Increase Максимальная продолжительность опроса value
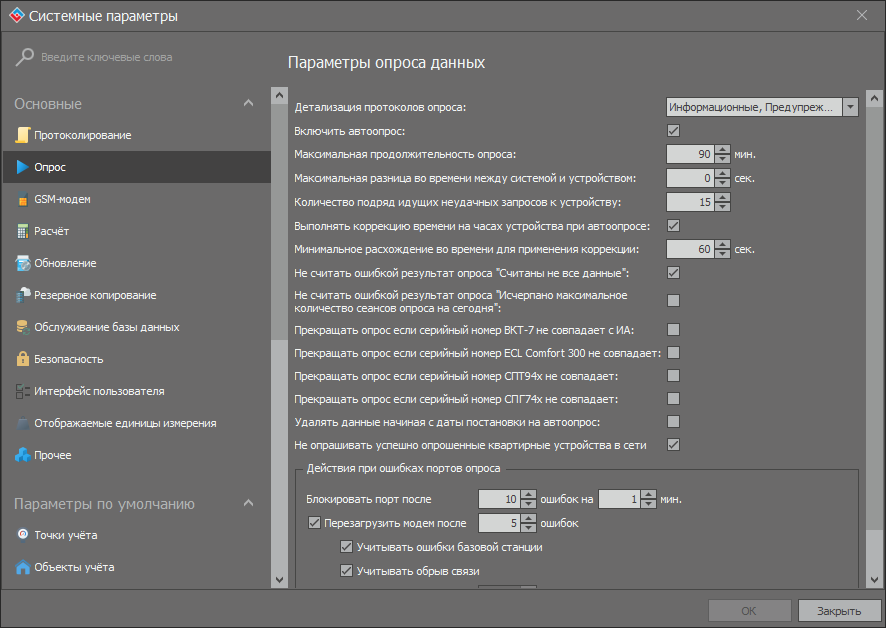 point(723,149)
